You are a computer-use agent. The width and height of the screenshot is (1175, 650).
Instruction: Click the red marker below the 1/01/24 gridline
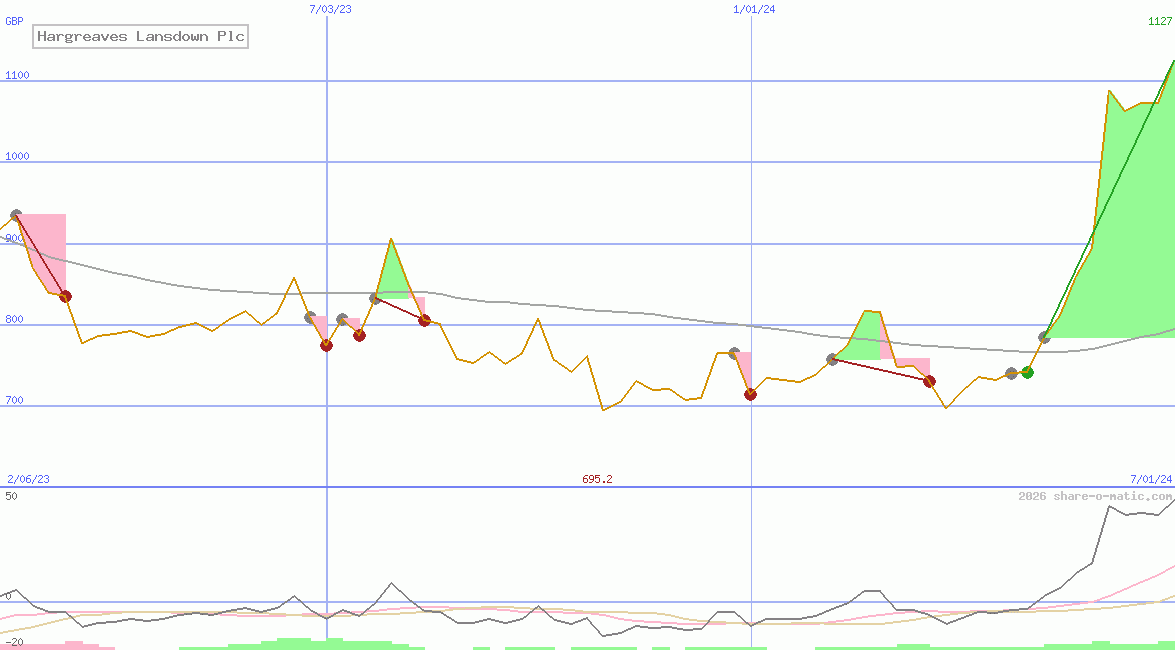750,393
